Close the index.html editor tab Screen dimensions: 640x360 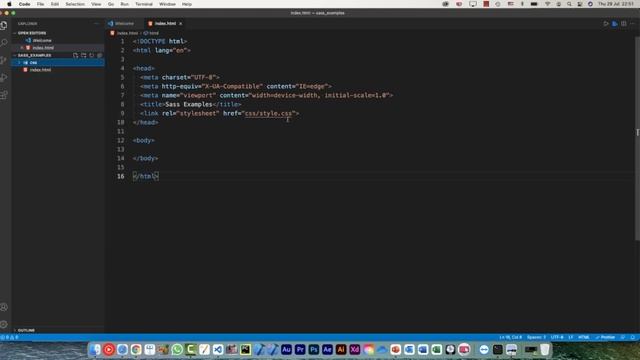180,24
